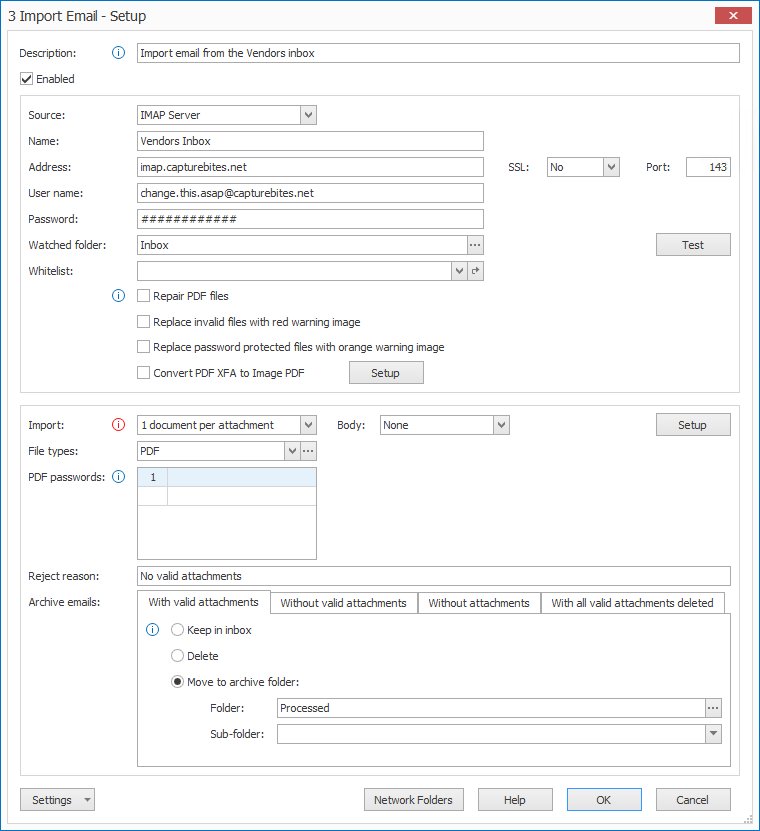Check Replace password protected files option
This screenshot has width=760, height=831.
(x=143, y=347)
